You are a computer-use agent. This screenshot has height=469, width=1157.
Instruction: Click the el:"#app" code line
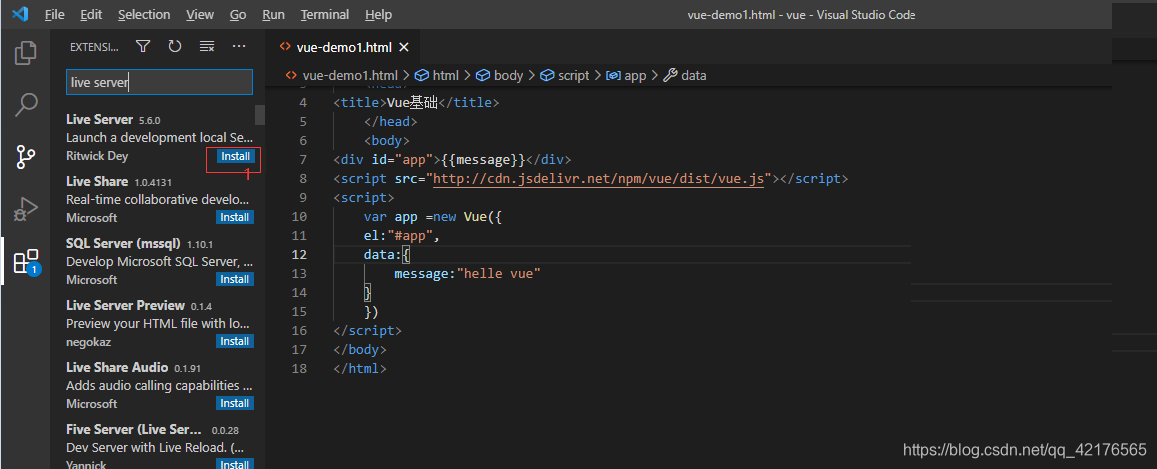click(x=401, y=236)
